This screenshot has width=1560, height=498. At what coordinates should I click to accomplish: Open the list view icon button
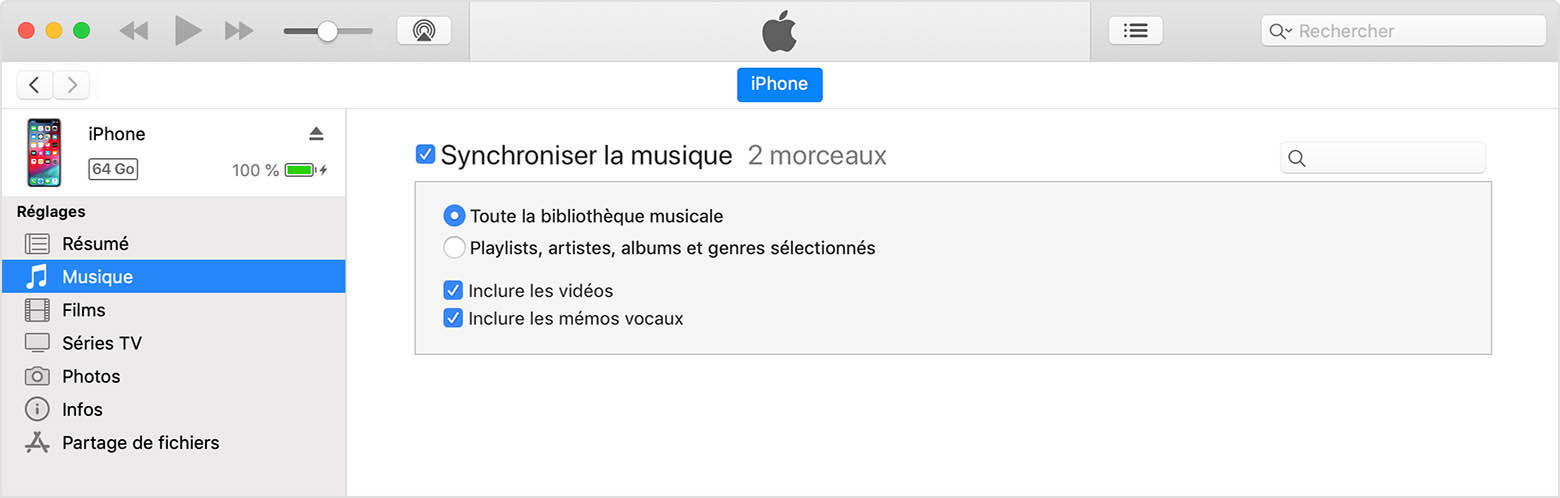point(1136,31)
